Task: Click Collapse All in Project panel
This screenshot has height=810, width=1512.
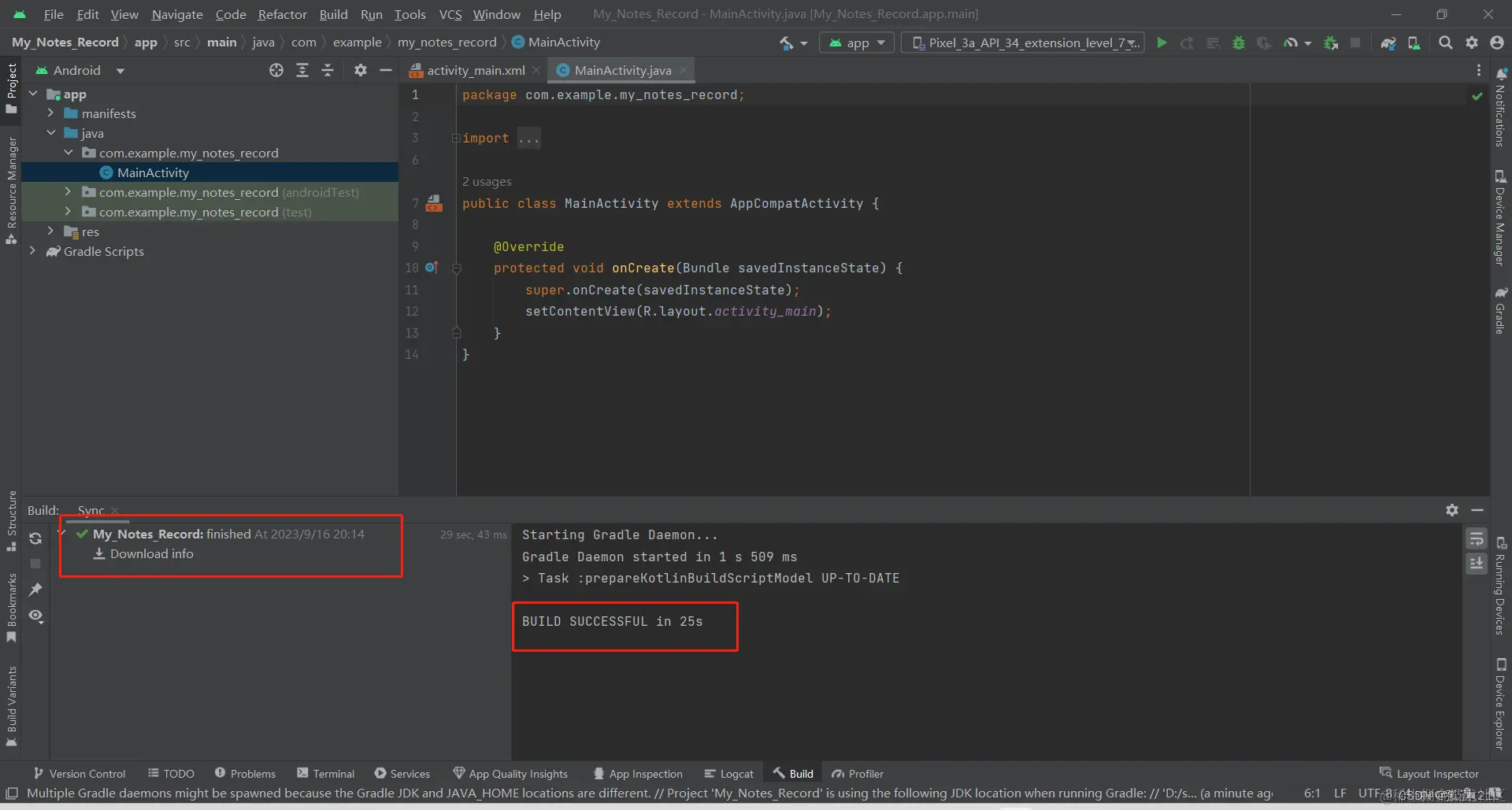Action: click(x=328, y=70)
